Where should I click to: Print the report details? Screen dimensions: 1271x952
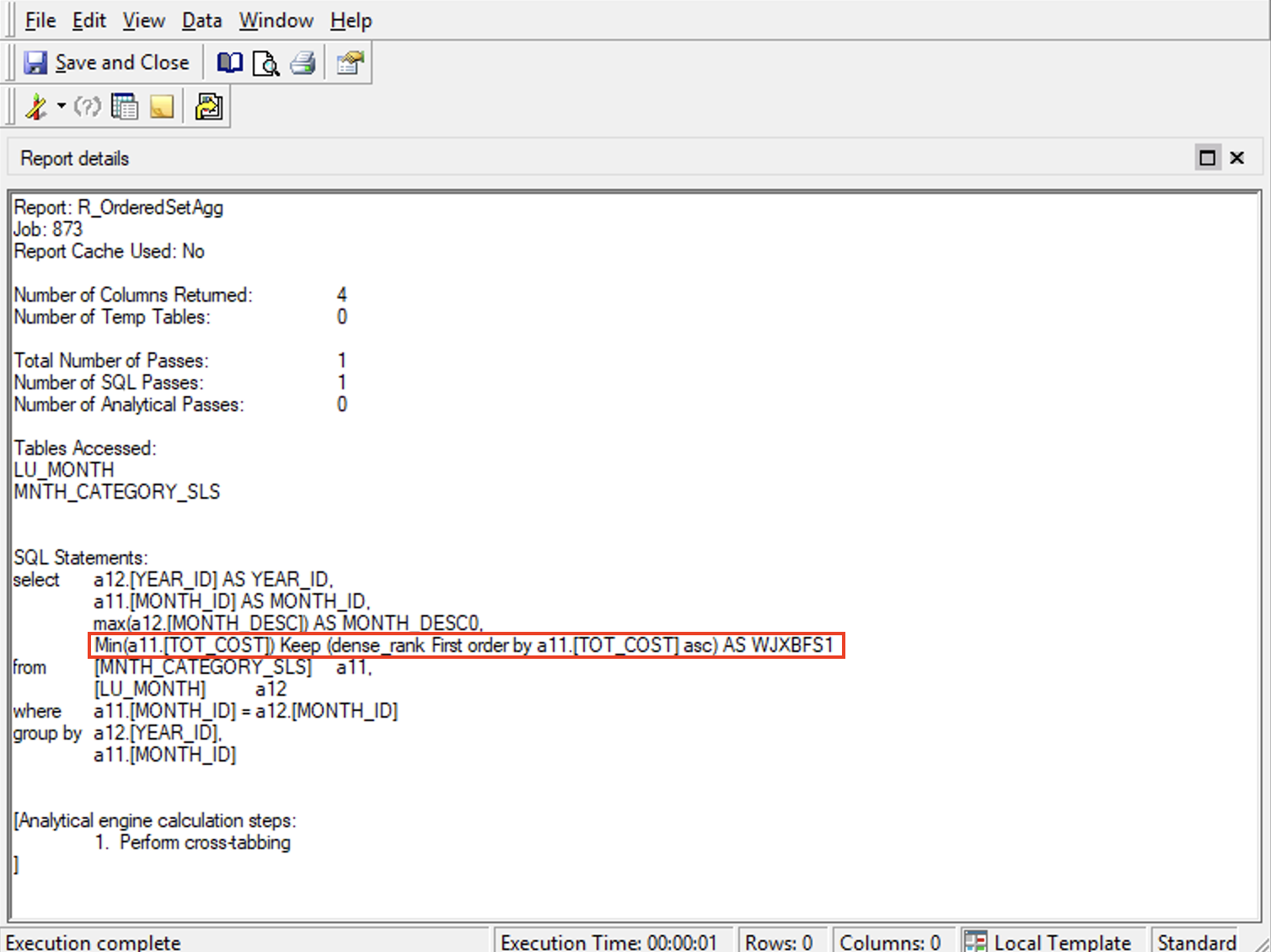tap(303, 62)
